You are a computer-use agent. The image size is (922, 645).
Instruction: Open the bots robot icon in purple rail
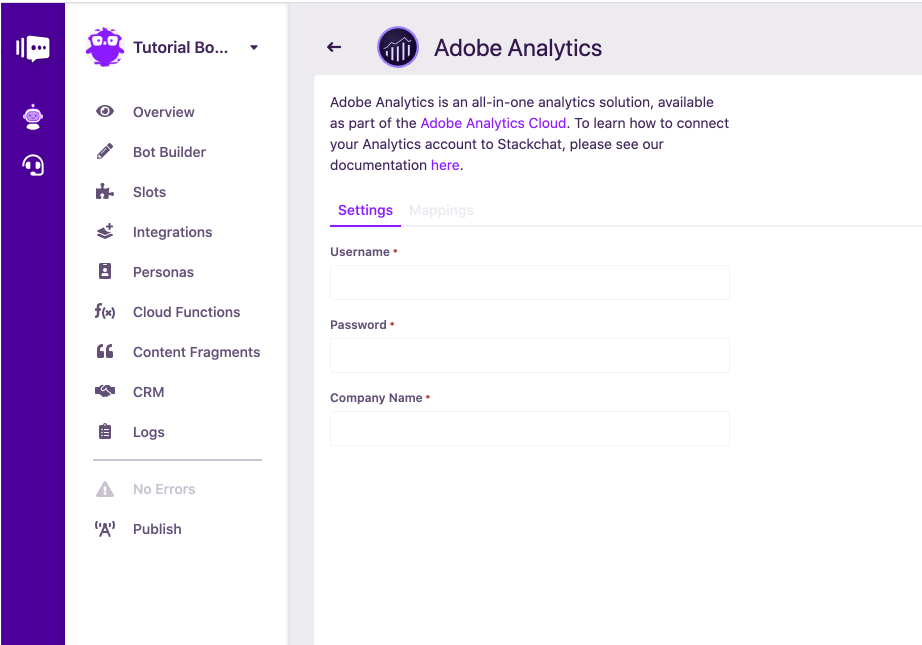pos(33,116)
